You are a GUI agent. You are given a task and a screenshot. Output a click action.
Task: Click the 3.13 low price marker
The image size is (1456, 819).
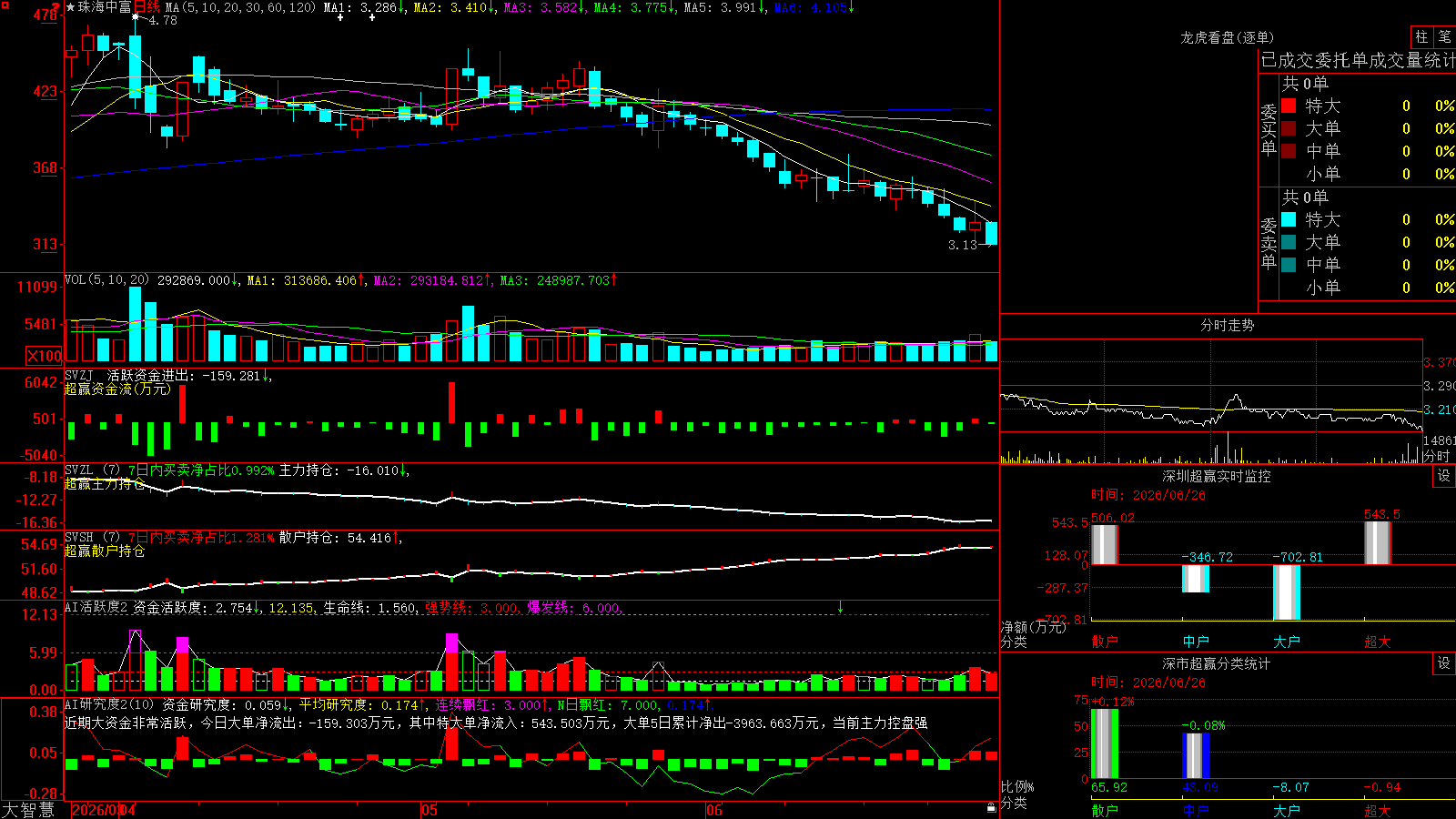pos(963,245)
